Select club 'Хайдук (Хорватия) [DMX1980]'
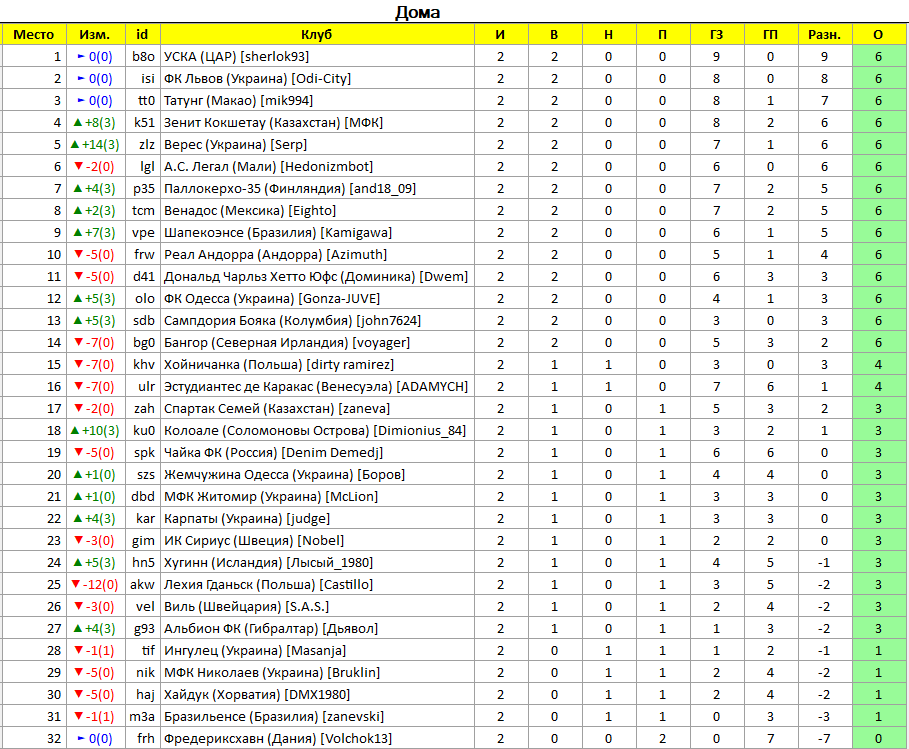 coord(257,696)
